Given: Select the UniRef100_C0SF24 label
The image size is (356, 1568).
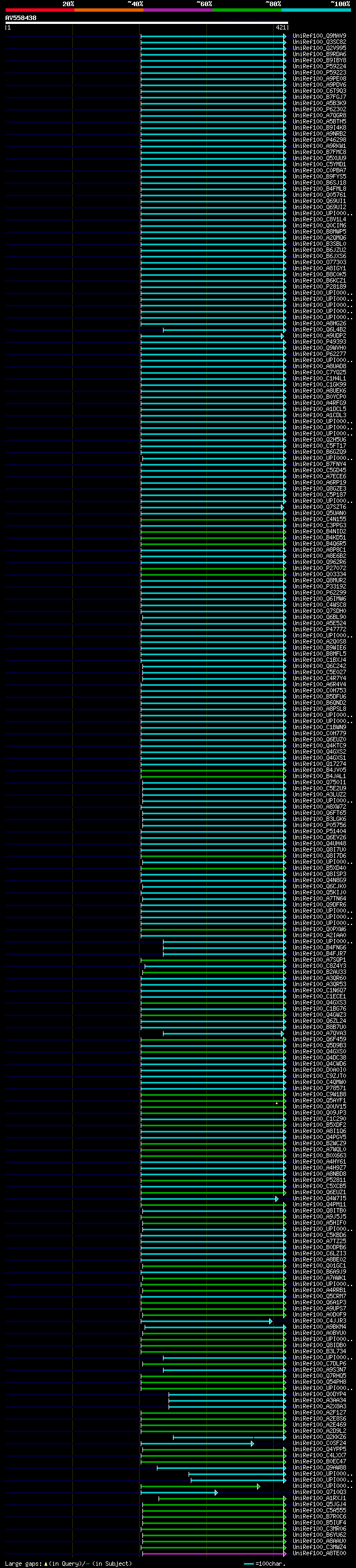Looking at the screenshot, I should pos(319,1443).
